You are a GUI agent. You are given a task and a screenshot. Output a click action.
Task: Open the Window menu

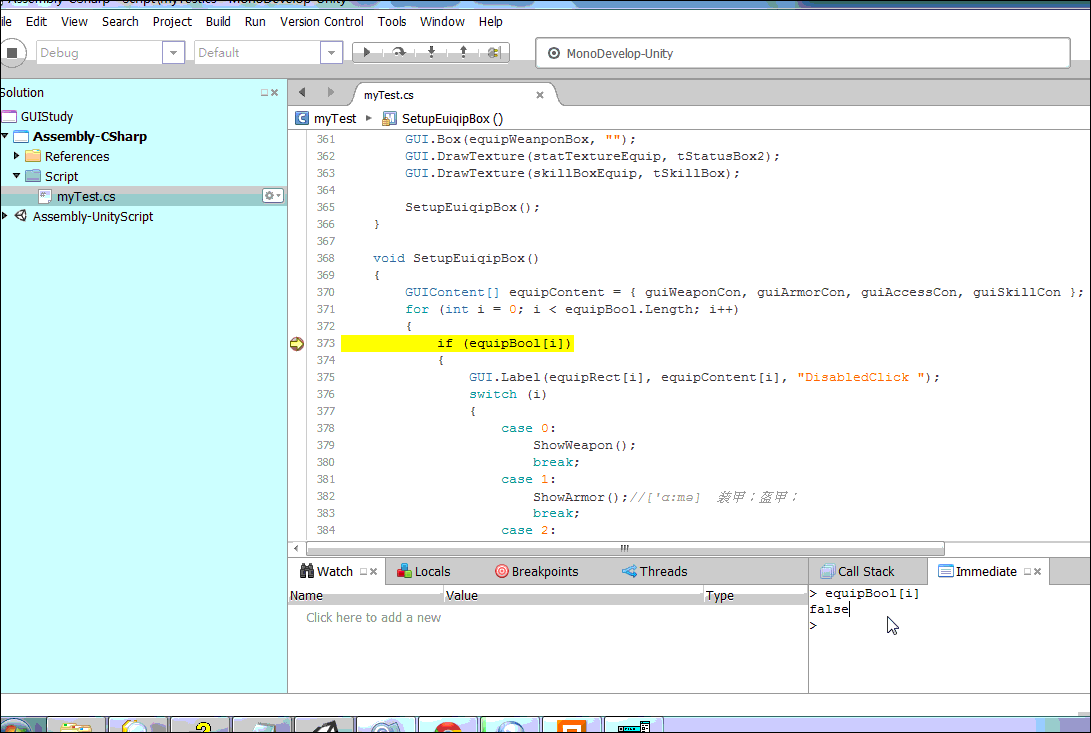pos(442,22)
